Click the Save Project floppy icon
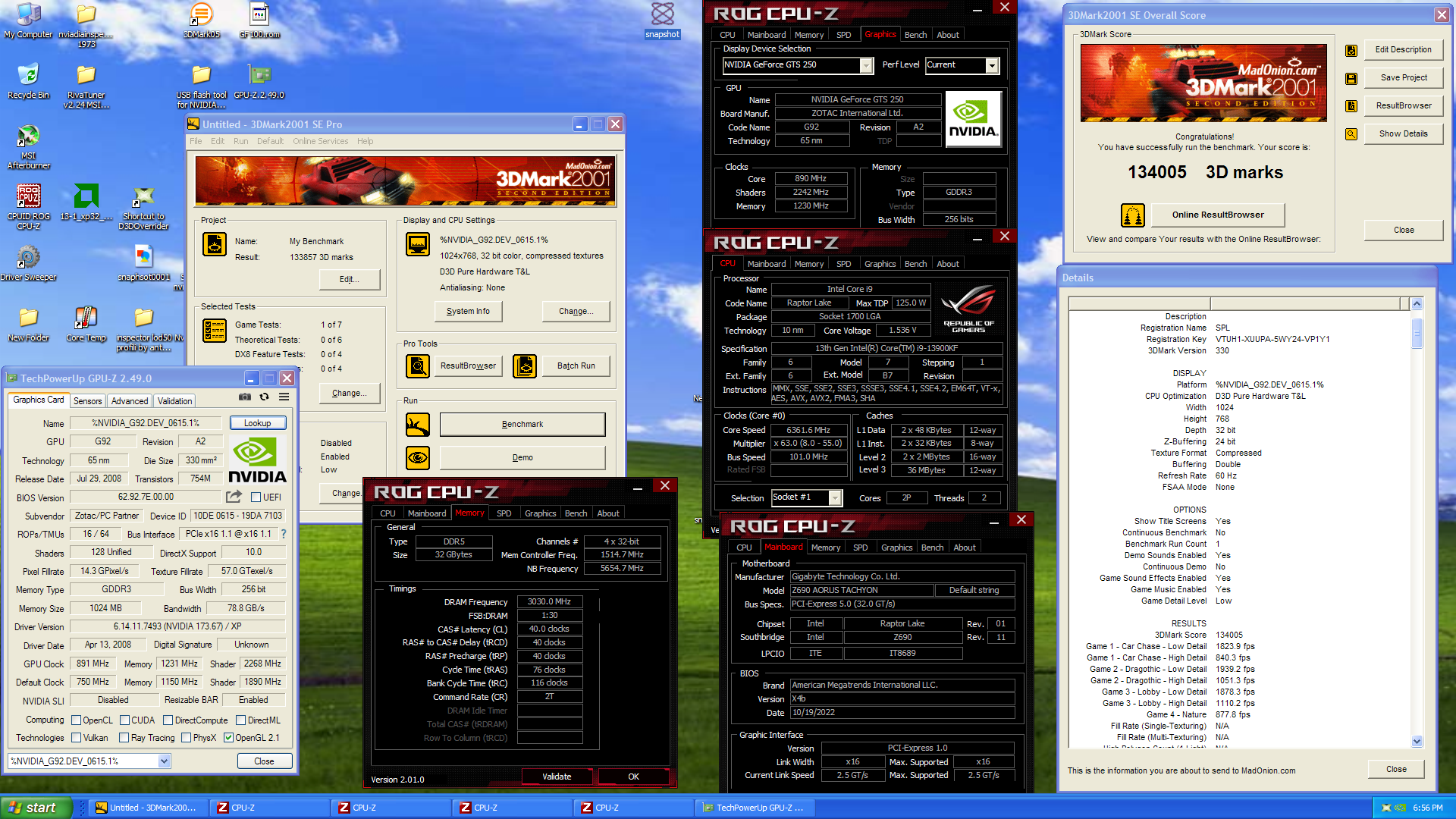The width and height of the screenshot is (1456, 819). (x=1351, y=78)
